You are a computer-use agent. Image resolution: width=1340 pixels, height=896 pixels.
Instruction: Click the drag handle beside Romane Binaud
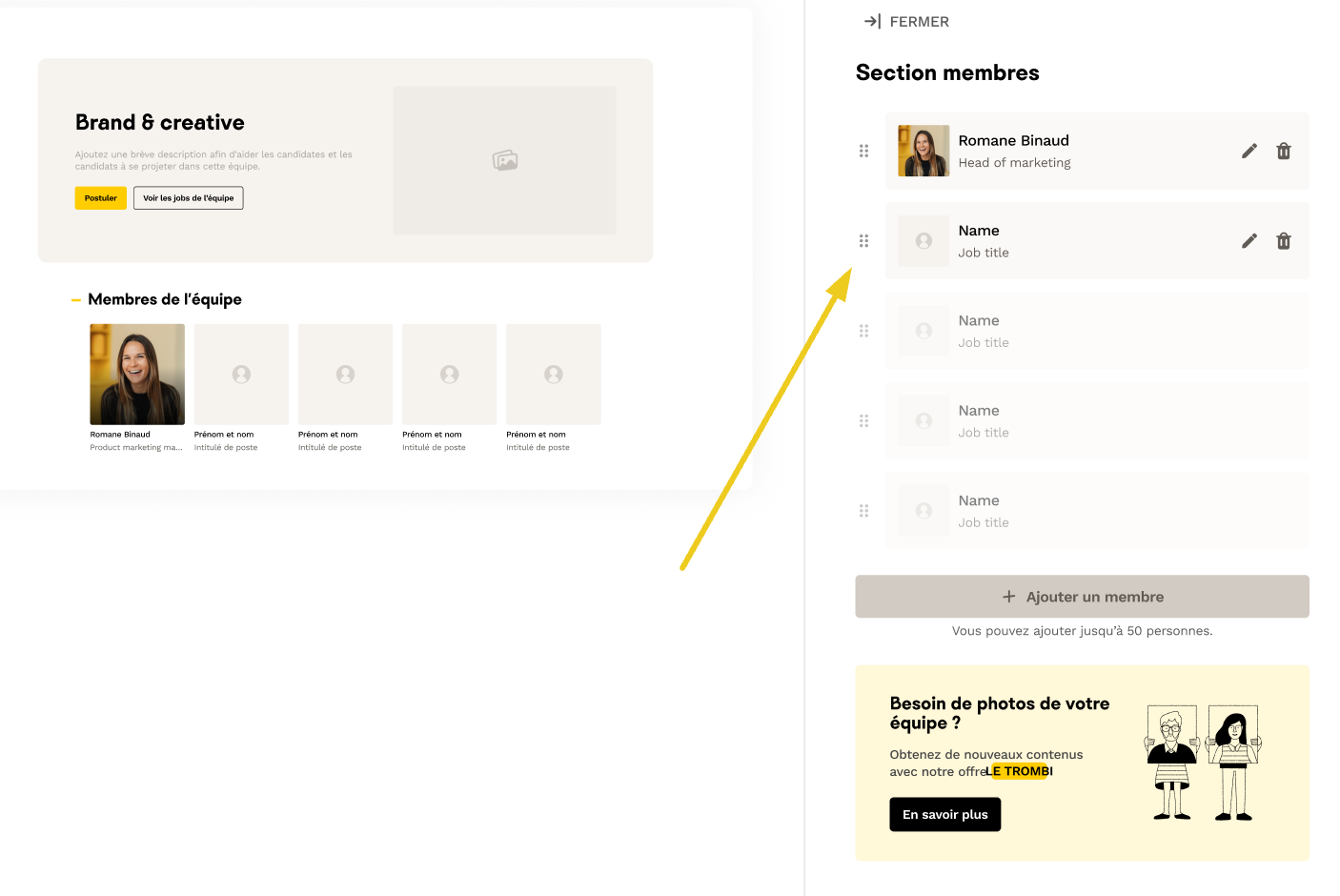click(863, 151)
